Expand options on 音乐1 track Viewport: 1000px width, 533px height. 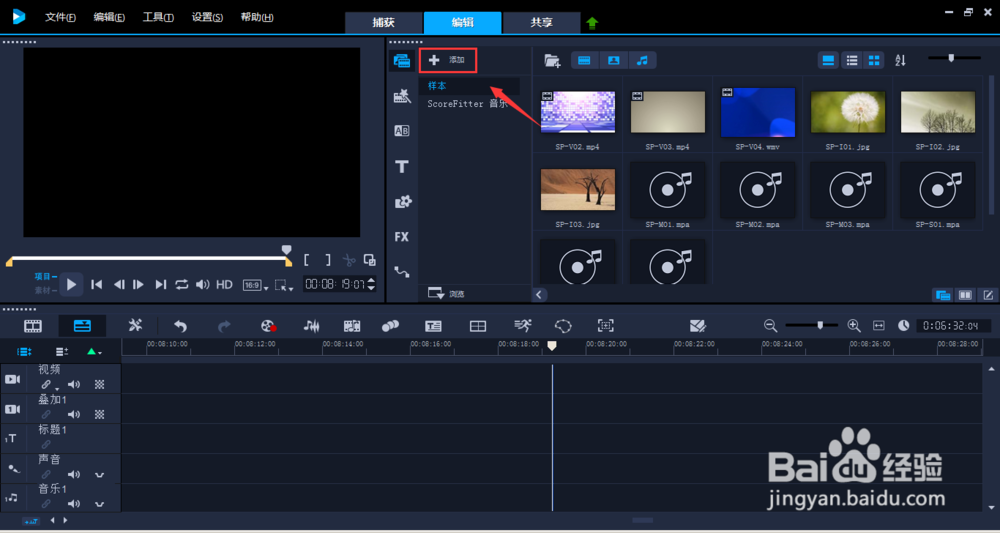(x=99, y=504)
